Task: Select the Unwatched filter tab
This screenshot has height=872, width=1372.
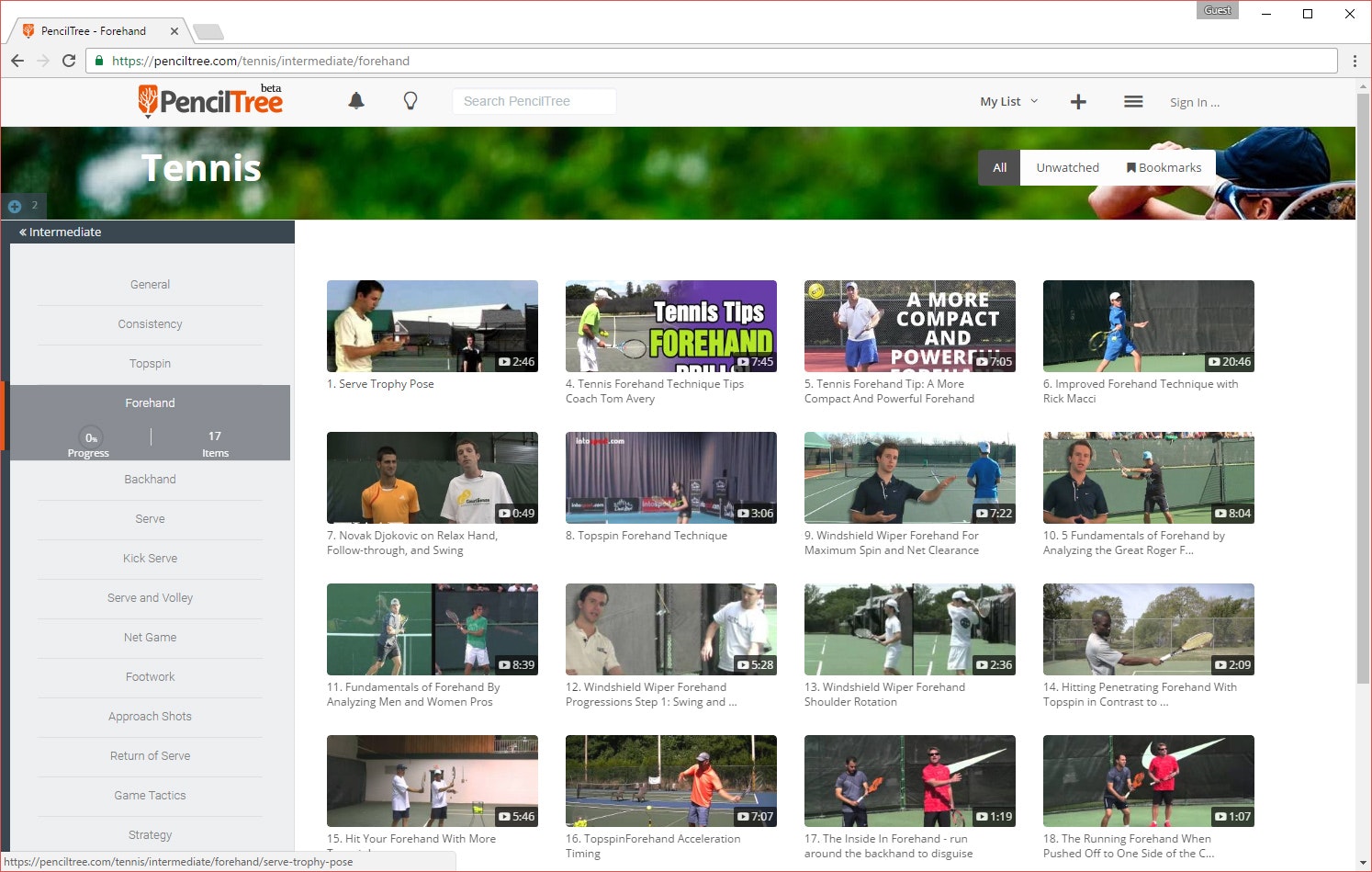Action: (x=1067, y=167)
